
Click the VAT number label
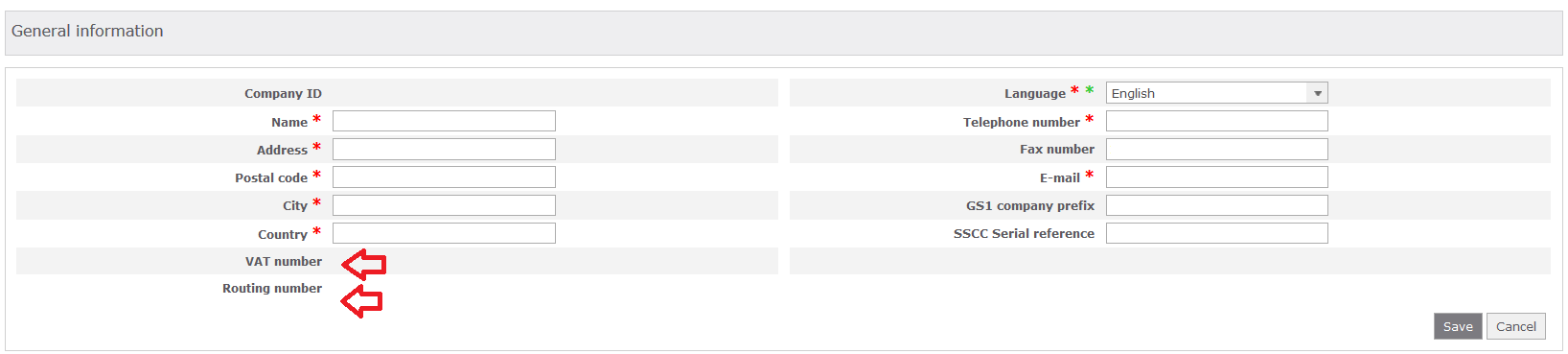[284, 261]
